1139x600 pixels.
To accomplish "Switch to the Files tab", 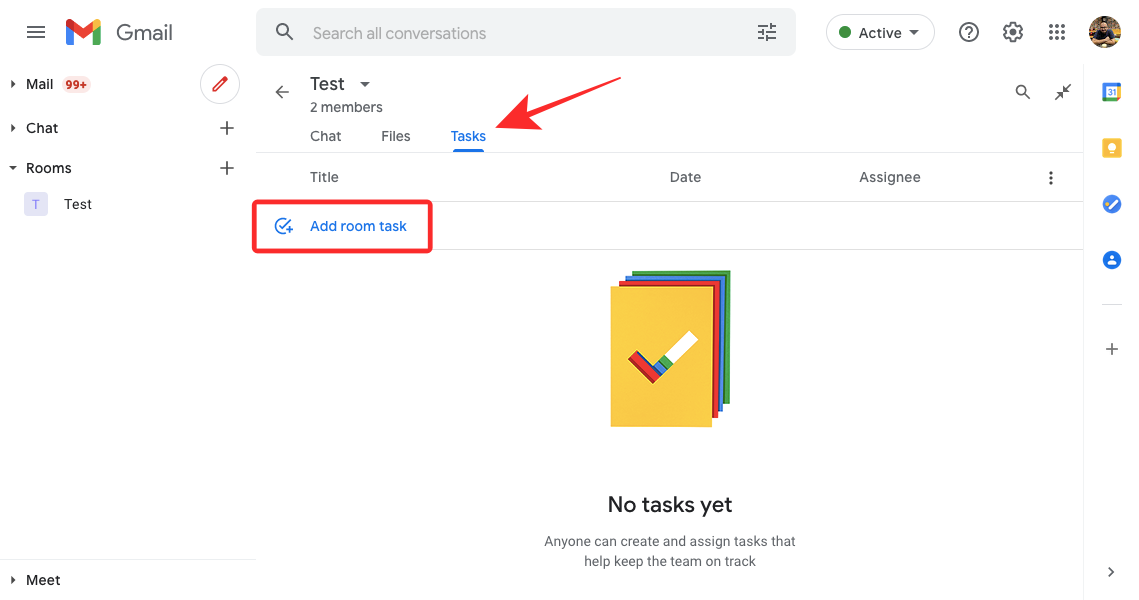I will (x=396, y=136).
